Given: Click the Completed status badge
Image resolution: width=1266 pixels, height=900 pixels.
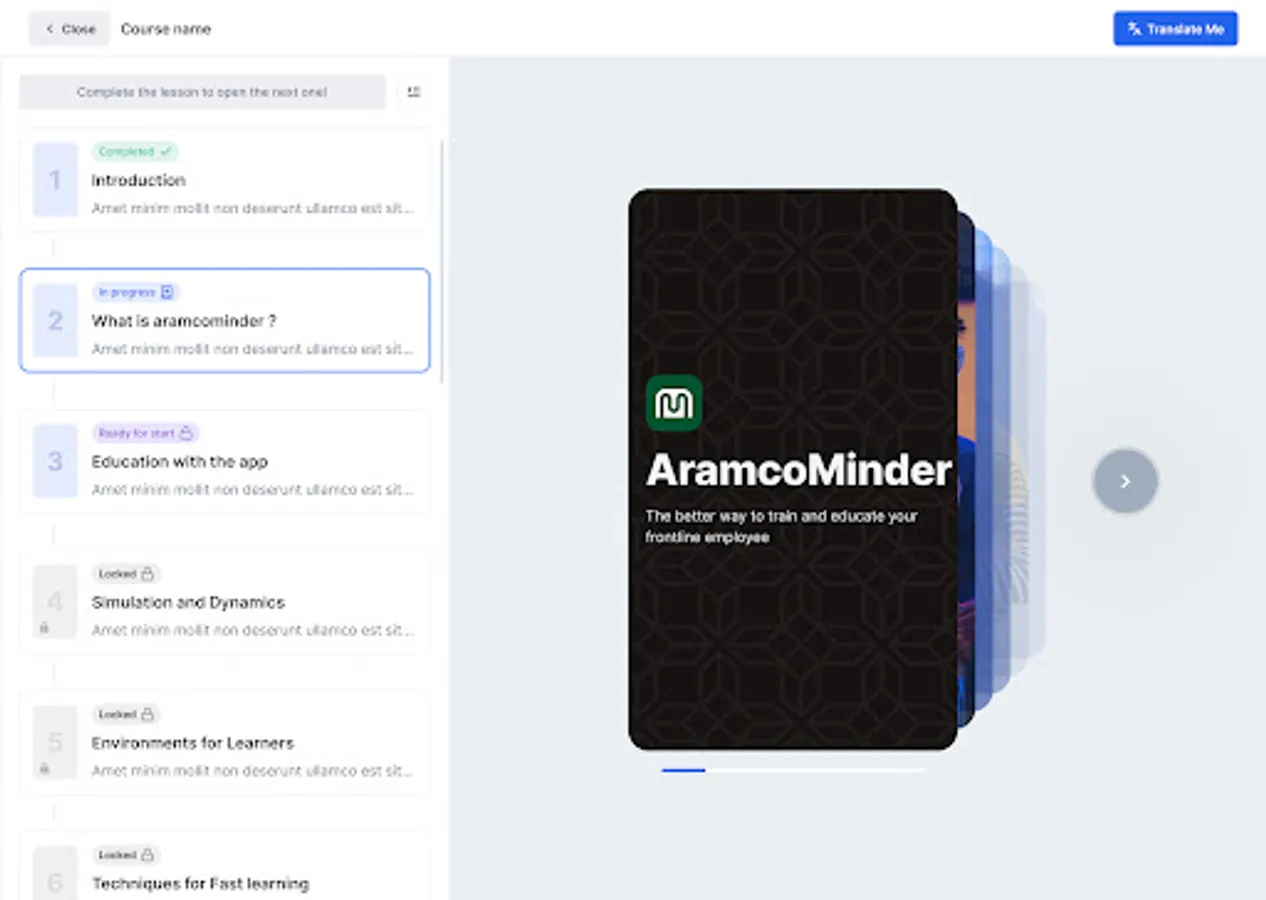Looking at the screenshot, I should pos(135,152).
